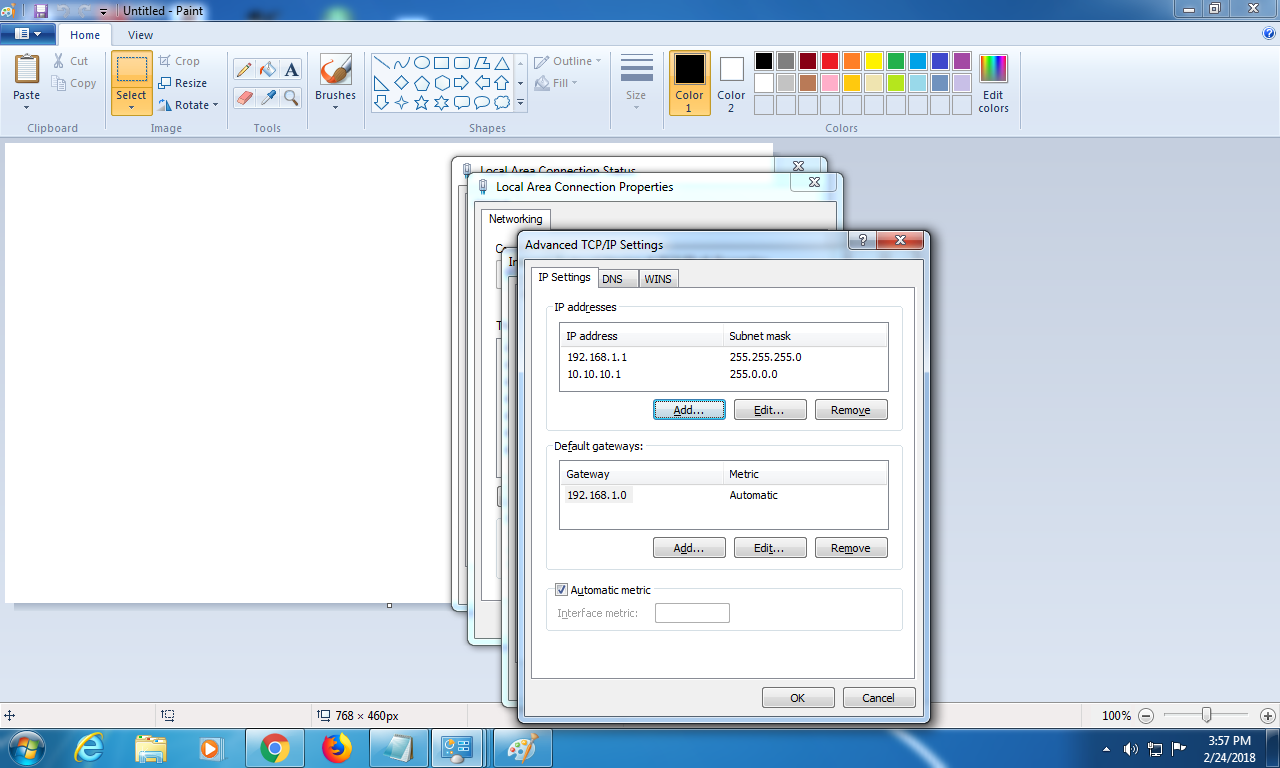Choose the Pentagon shape
This screenshot has height=768, width=1280.
point(421,82)
